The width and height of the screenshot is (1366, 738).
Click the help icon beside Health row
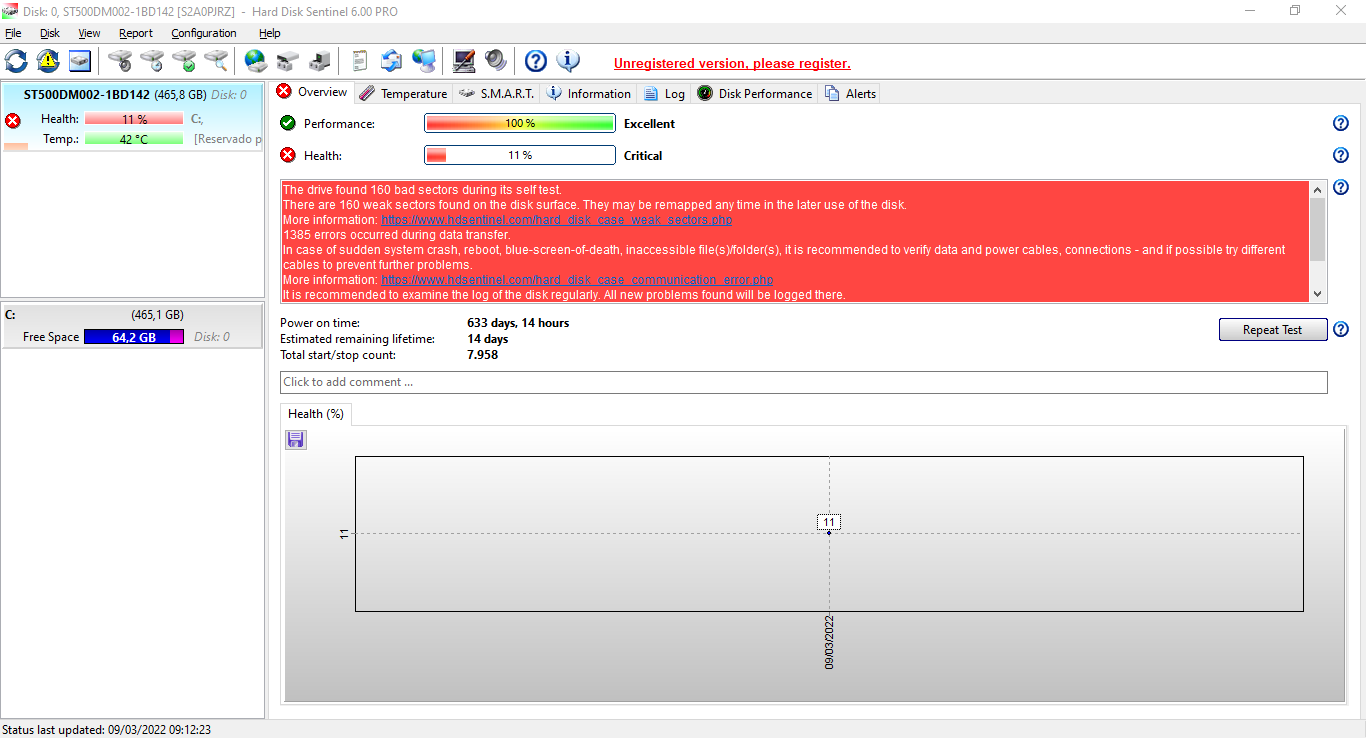pos(1341,155)
